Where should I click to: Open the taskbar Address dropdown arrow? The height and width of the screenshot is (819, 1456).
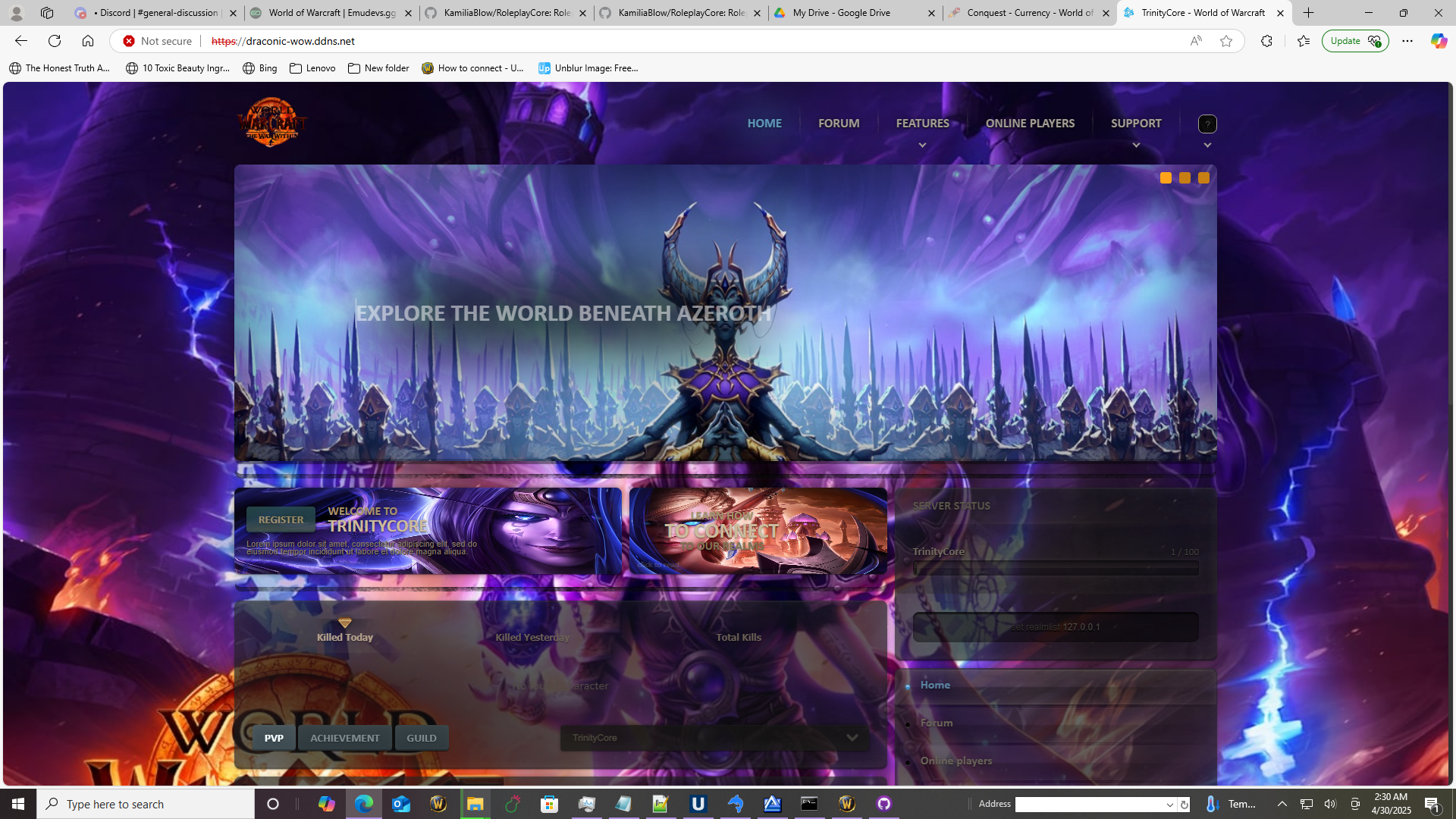(1170, 805)
